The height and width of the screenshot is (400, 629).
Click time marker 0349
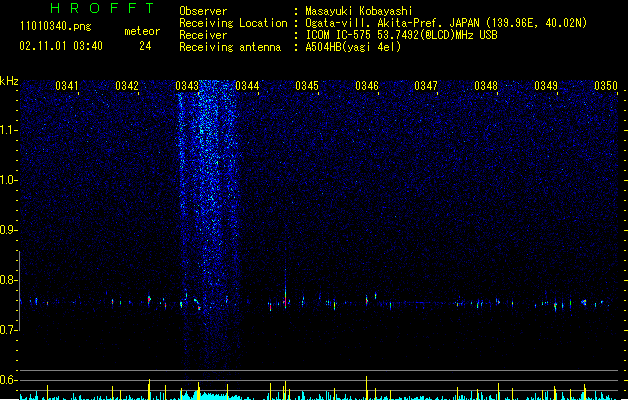546,86
